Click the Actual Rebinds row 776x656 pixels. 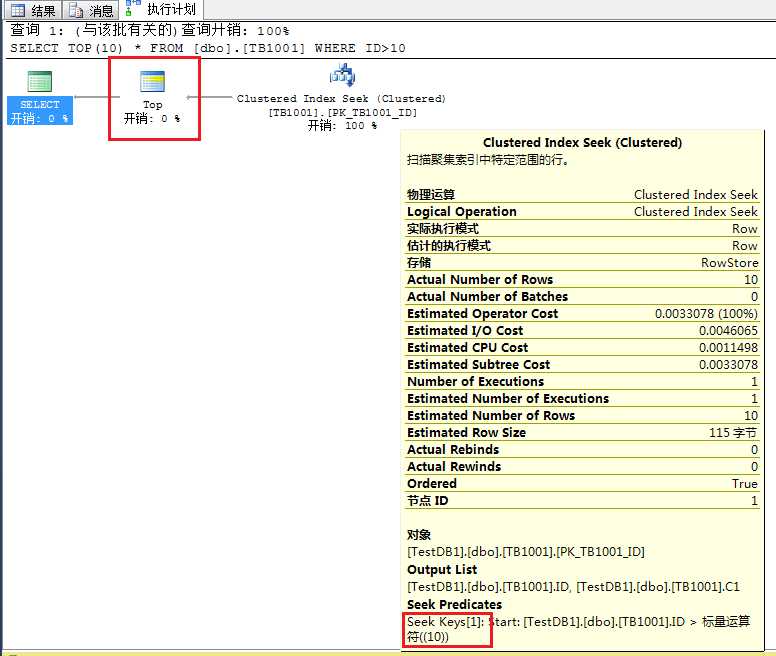point(582,449)
